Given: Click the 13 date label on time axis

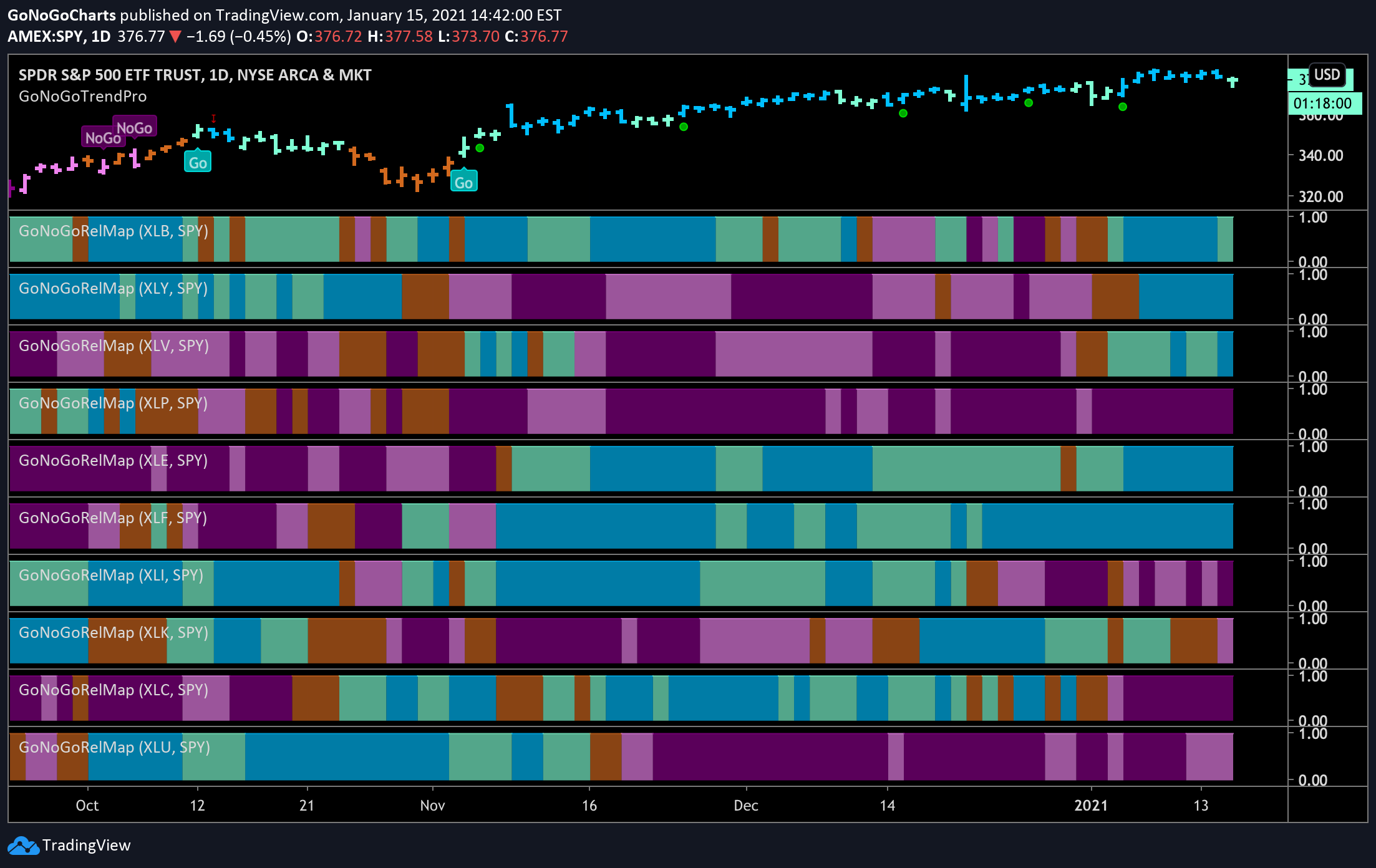Looking at the screenshot, I should [1201, 806].
